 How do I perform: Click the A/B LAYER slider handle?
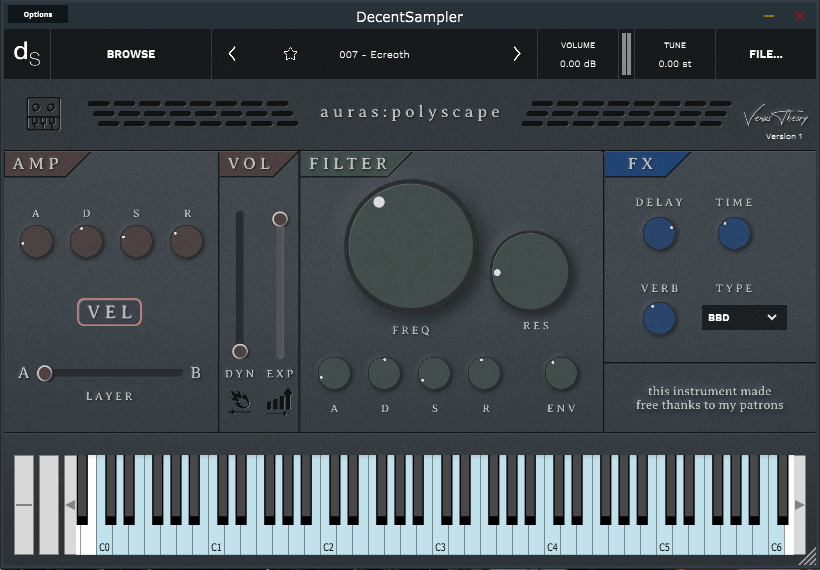coord(45,373)
